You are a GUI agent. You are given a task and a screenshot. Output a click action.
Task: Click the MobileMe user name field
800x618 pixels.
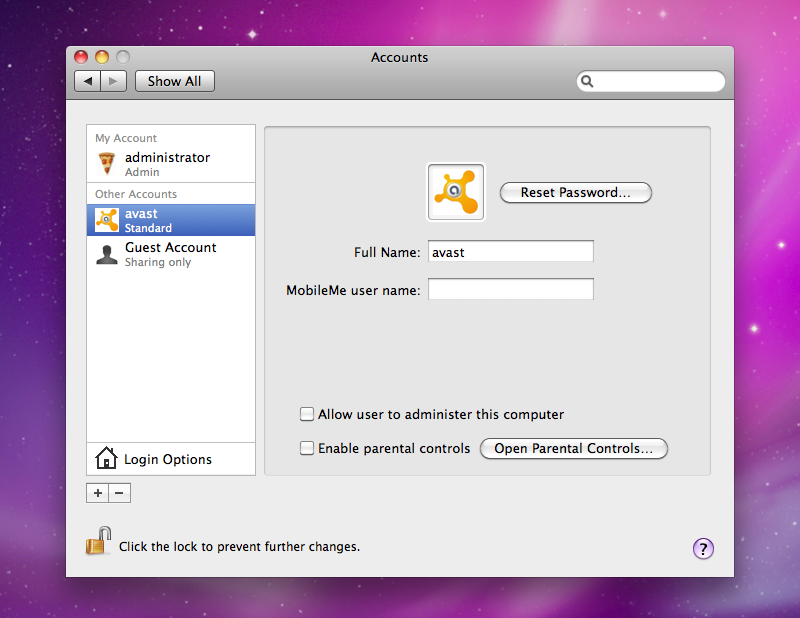pos(511,289)
